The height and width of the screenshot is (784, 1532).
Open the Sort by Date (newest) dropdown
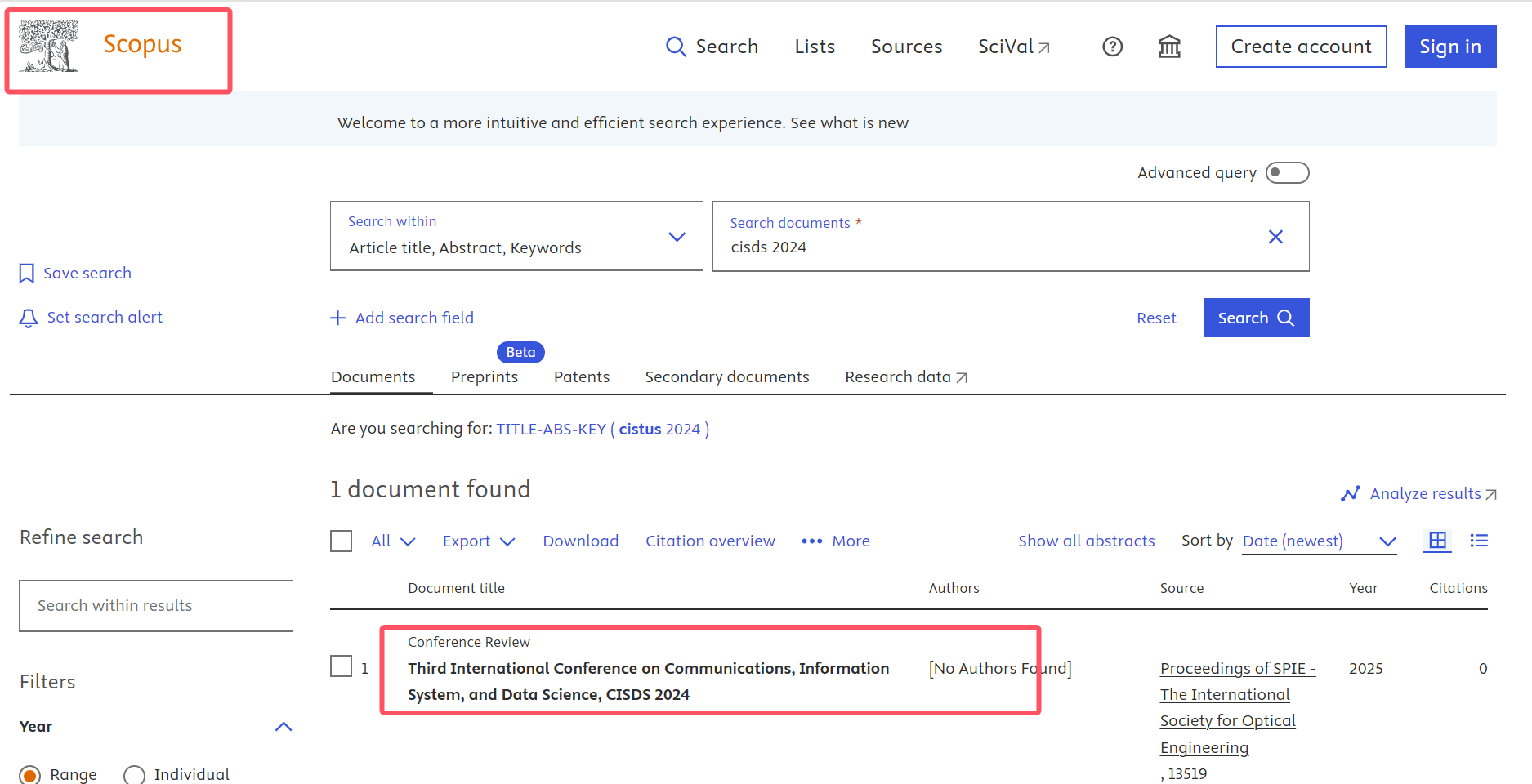point(1320,541)
